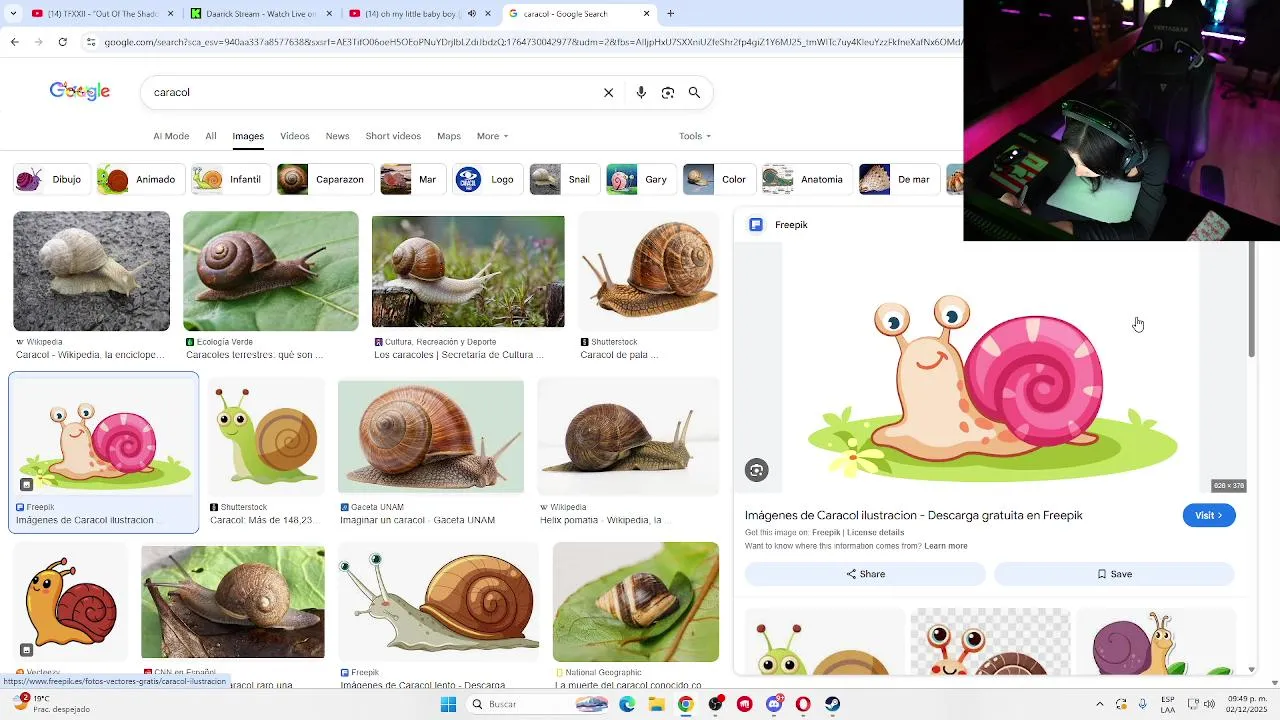Open the Shutterstock green cartoon snail thumbnail
Screen dimensions: 1280x720
(266, 436)
